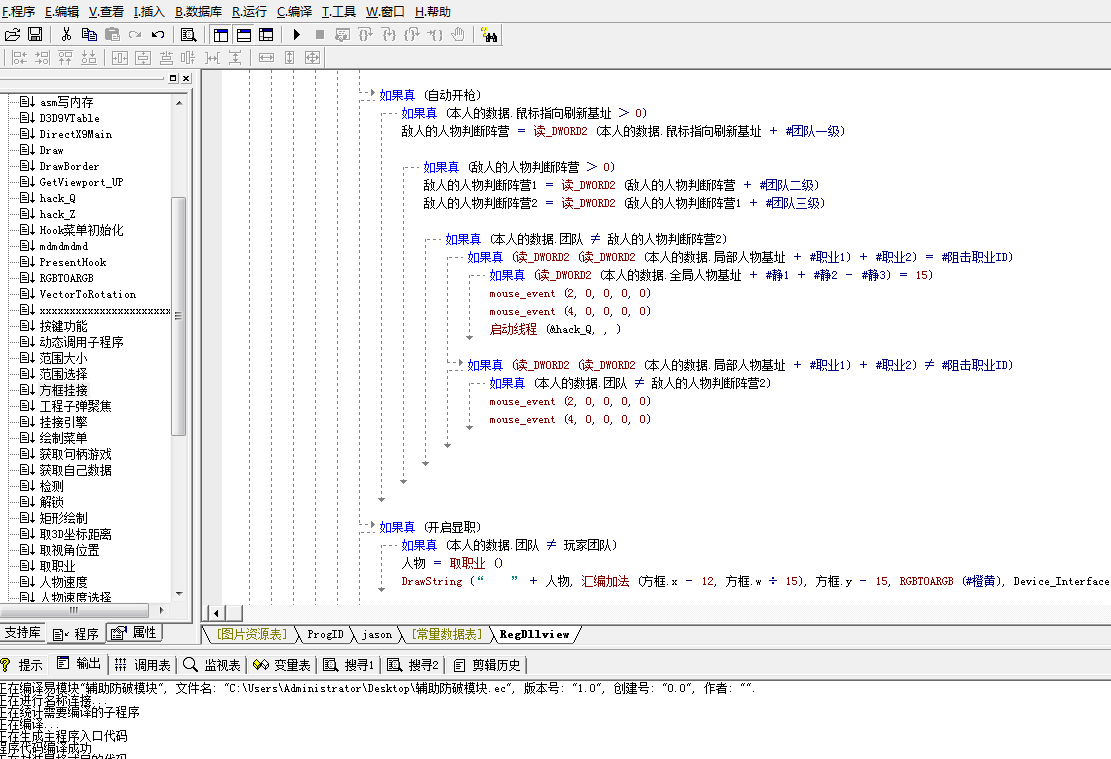Switch to the 程序 panel tab
1111x759 pixels.
click(77, 634)
